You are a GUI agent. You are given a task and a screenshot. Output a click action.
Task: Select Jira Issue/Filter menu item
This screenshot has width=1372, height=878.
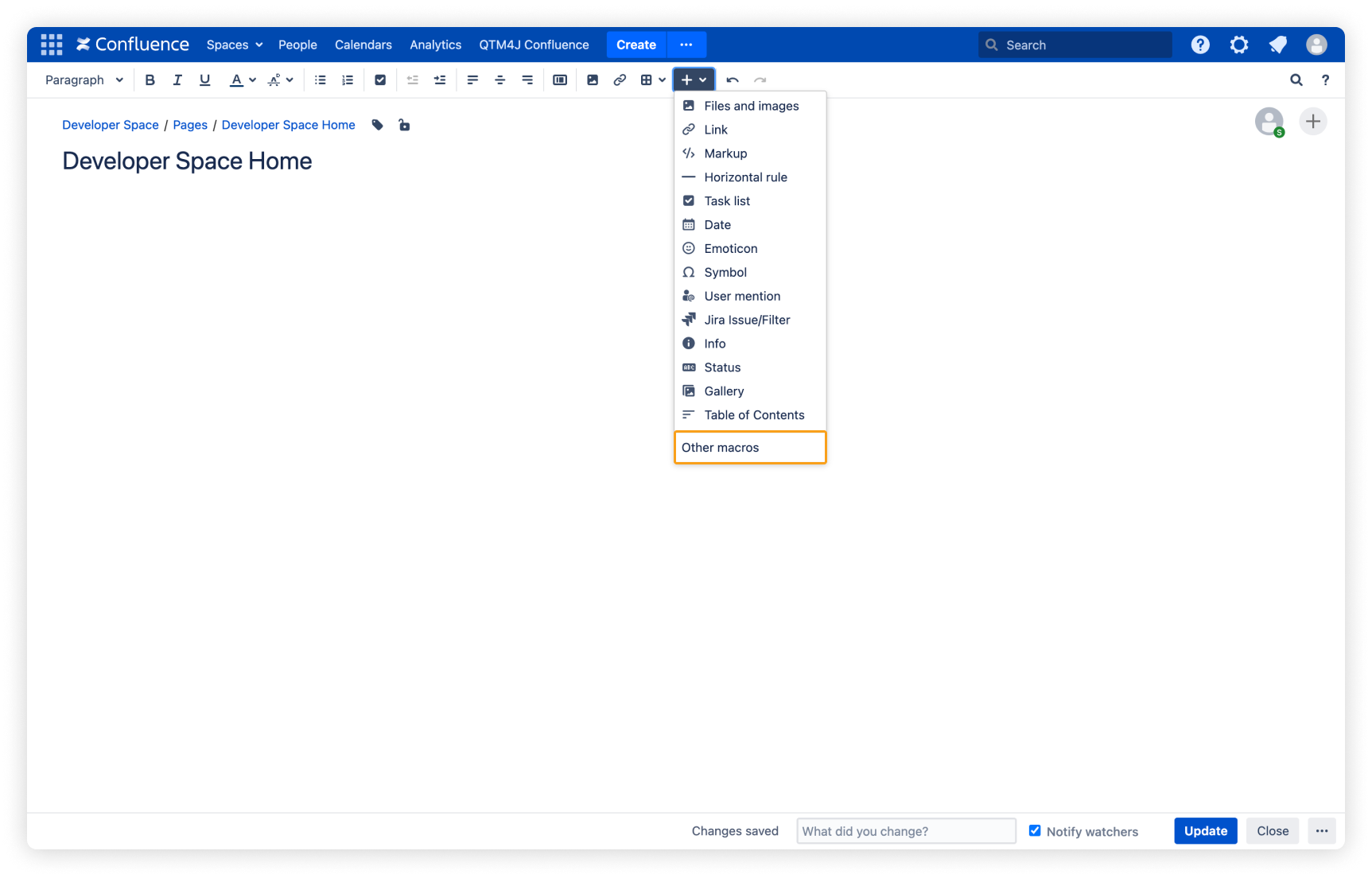(750, 320)
